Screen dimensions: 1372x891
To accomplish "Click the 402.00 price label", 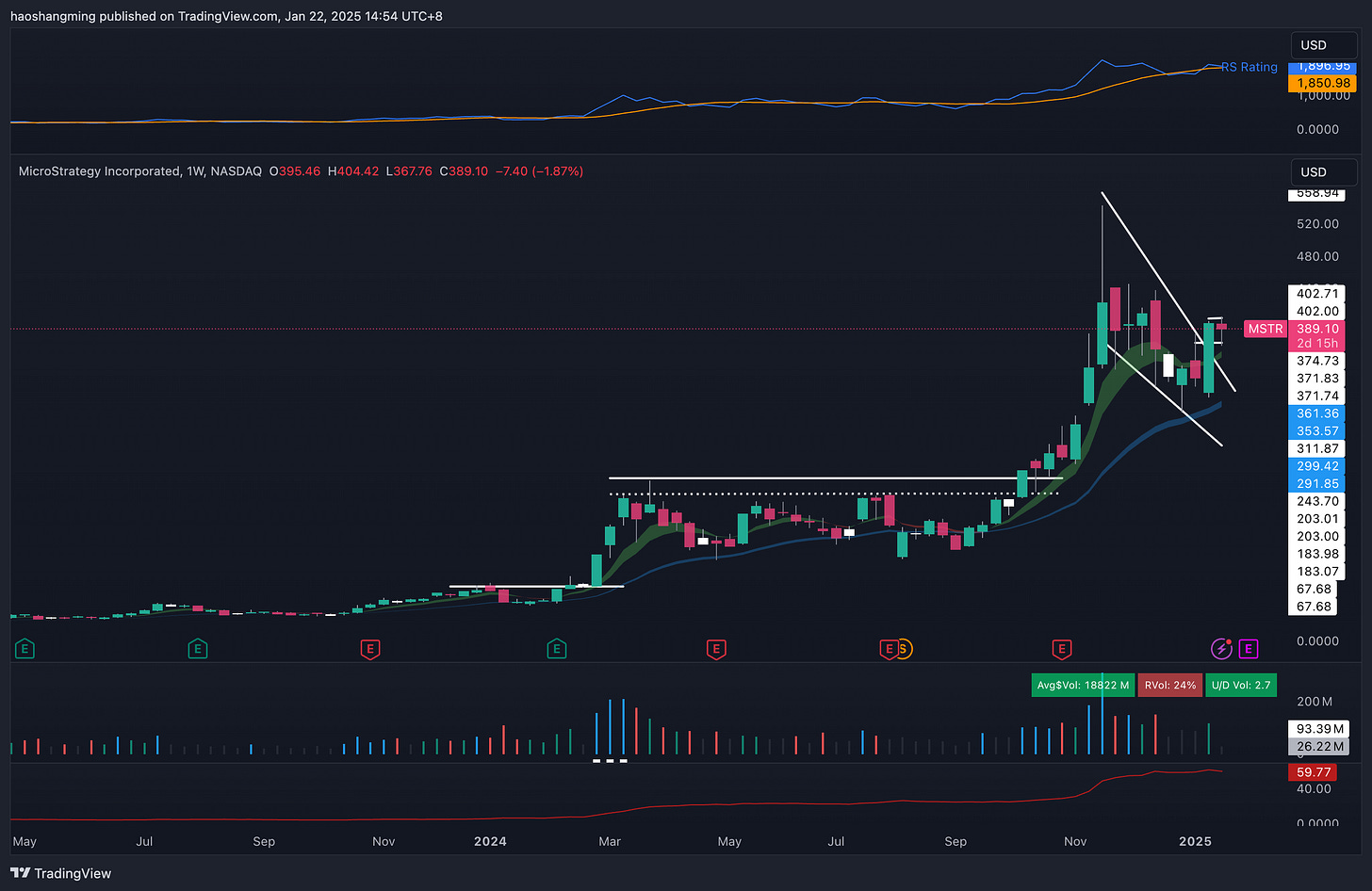I will pos(1317,311).
